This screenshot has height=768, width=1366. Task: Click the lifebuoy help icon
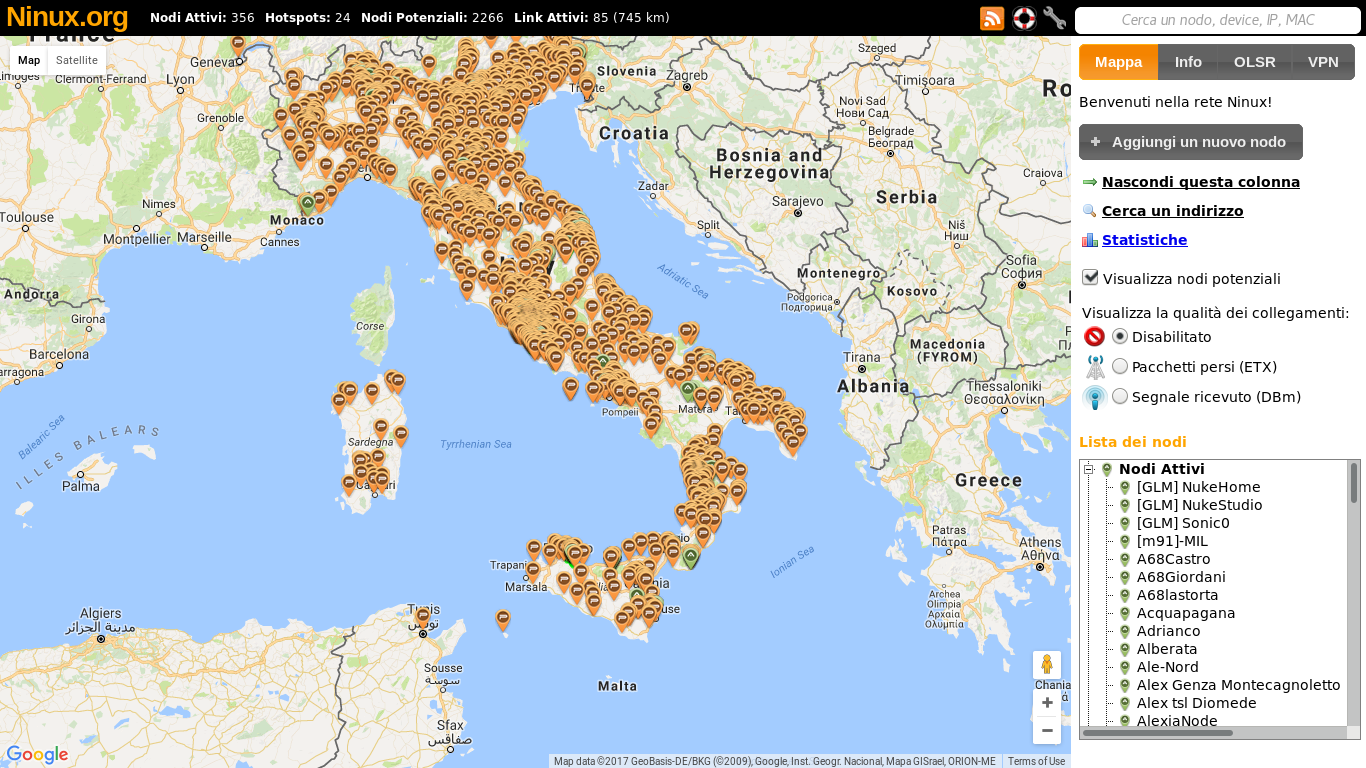(1024, 18)
